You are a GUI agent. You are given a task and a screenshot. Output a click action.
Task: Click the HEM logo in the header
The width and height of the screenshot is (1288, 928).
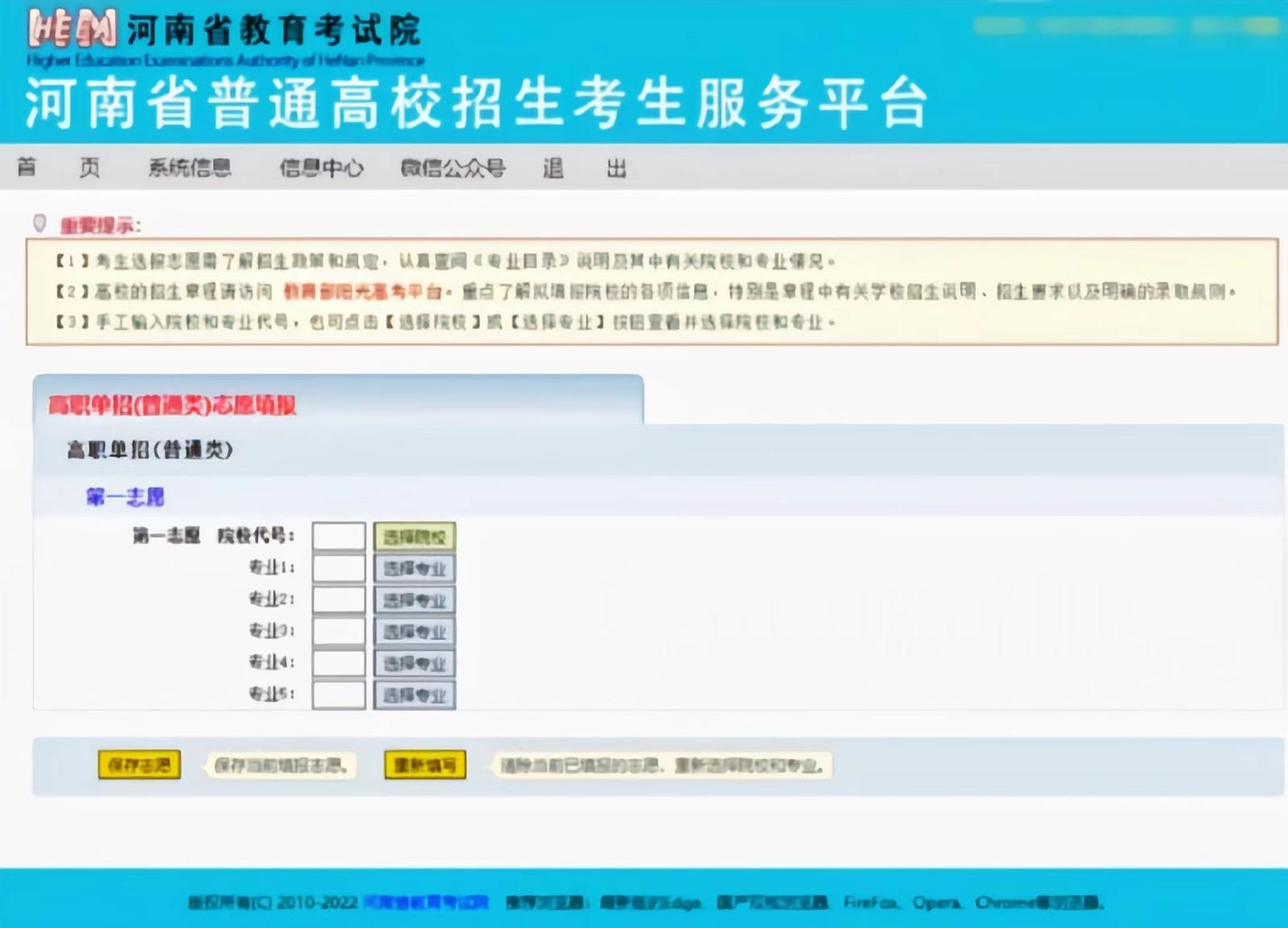tap(72, 30)
